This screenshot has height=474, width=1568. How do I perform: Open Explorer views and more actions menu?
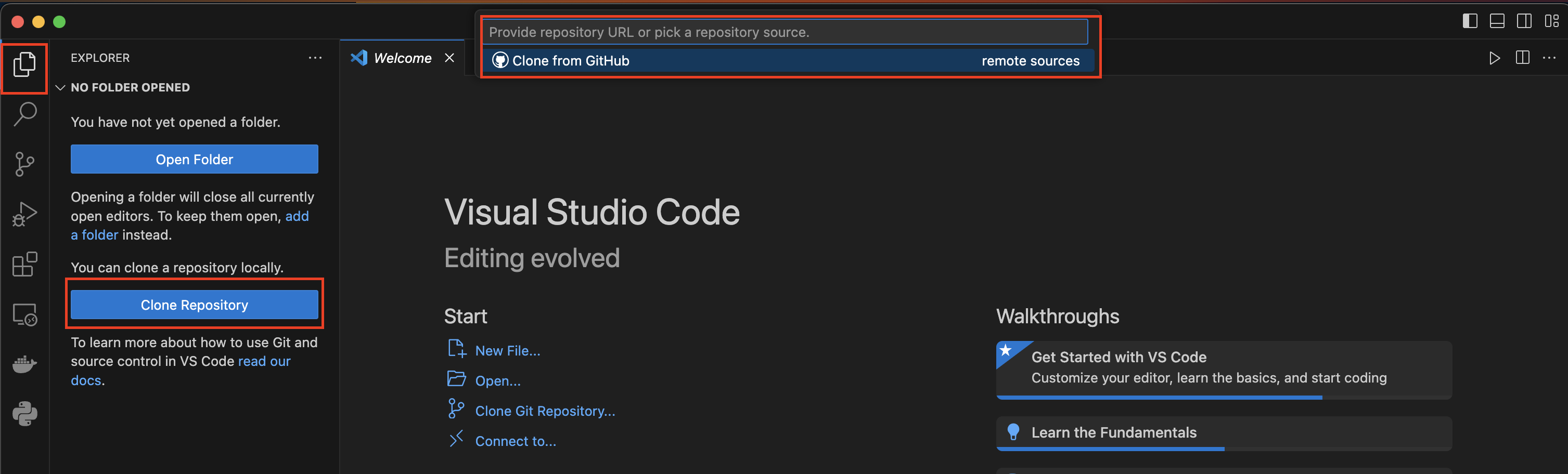coord(315,58)
